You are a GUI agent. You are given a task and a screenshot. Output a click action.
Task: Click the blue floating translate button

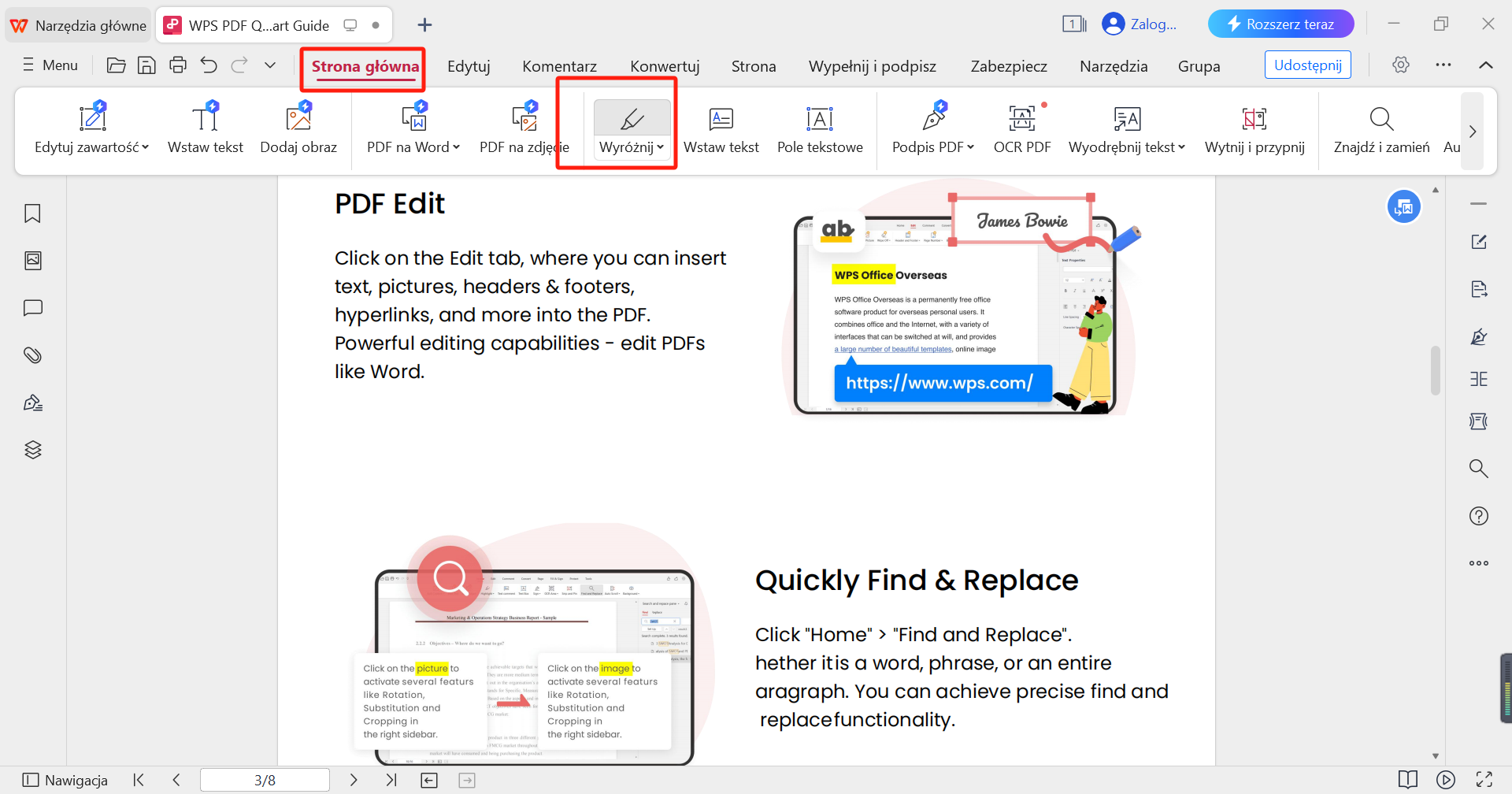coord(1404,207)
